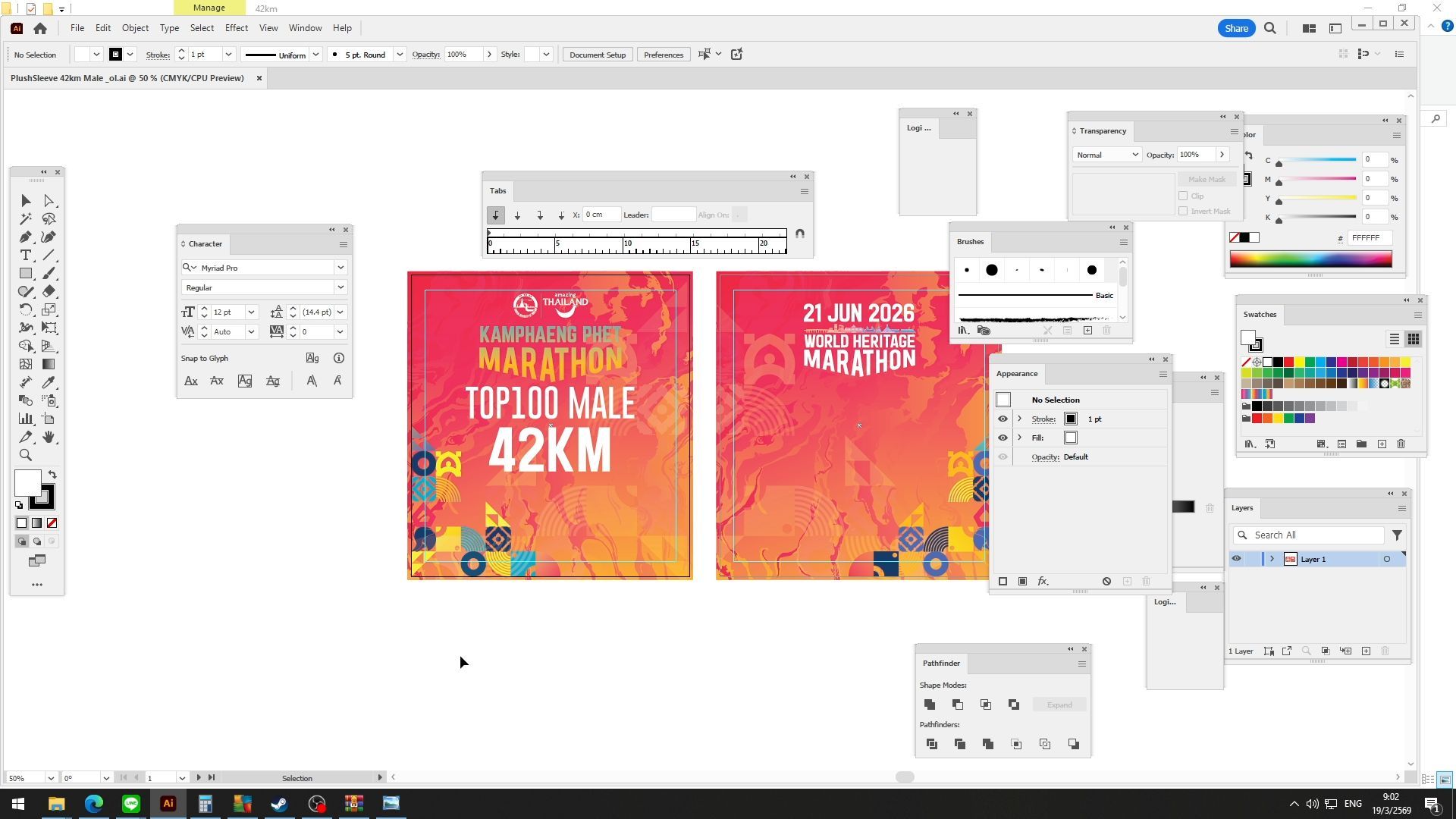This screenshot has width=1456, height=819.
Task: Expand Layer 1 contents arrow
Action: (1272, 560)
